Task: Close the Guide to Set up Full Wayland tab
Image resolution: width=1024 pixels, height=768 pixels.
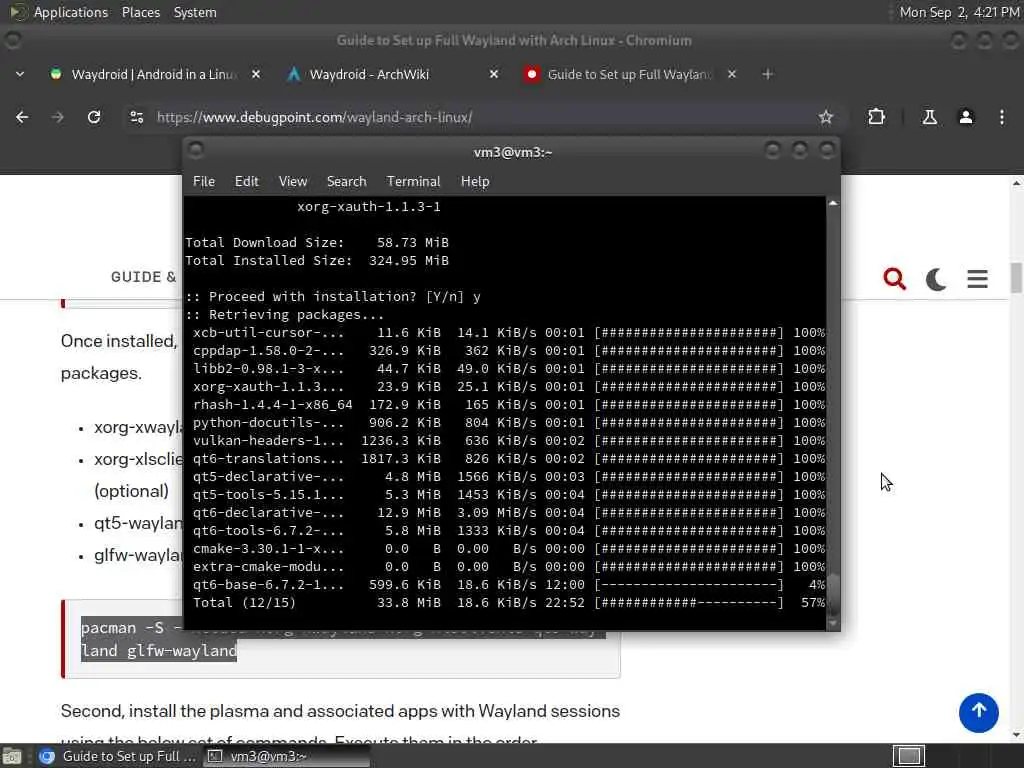Action: 731,74
